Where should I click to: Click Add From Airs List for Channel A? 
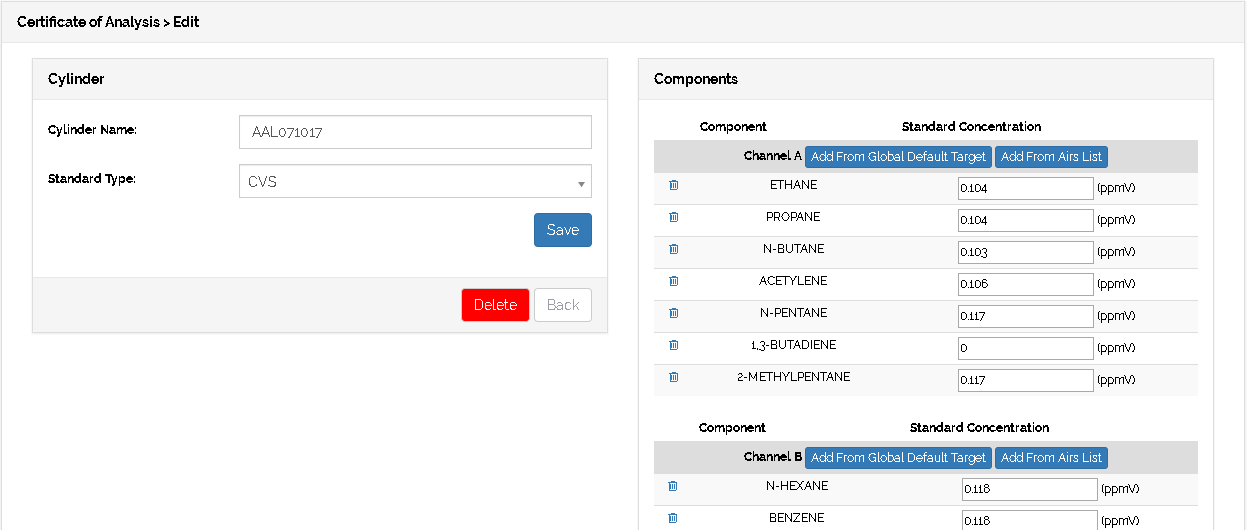coord(1051,157)
